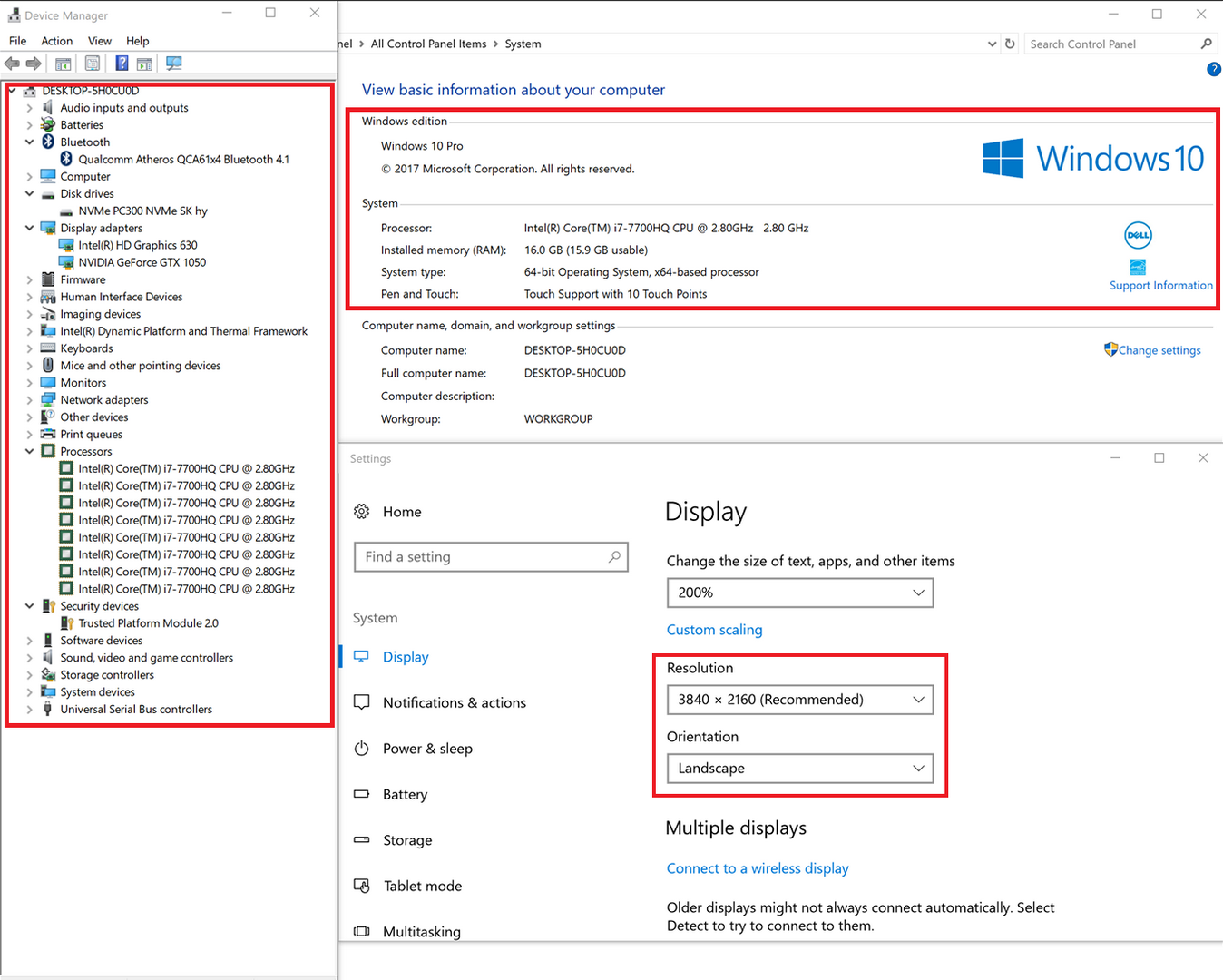
Task: Click the NVIDIA GeForce GTX 1050 adapter icon
Action: point(66,262)
